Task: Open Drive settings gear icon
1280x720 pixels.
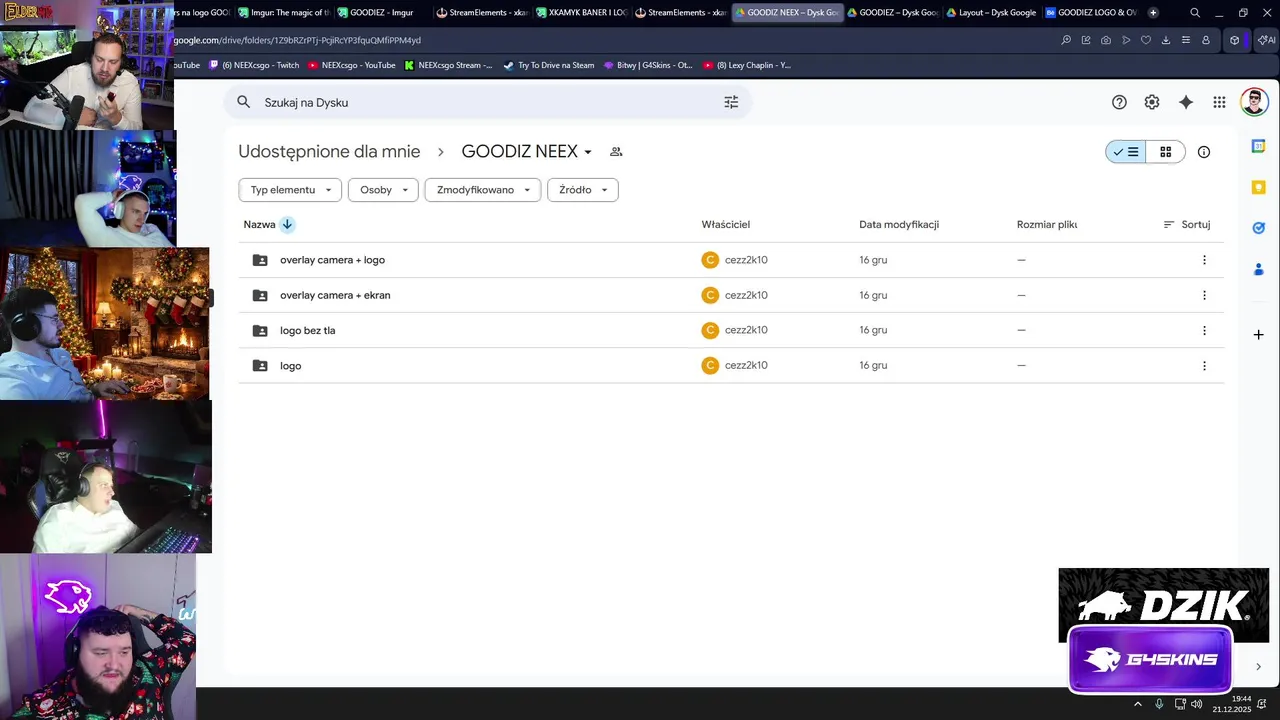Action: click(x=1152, y=102)
